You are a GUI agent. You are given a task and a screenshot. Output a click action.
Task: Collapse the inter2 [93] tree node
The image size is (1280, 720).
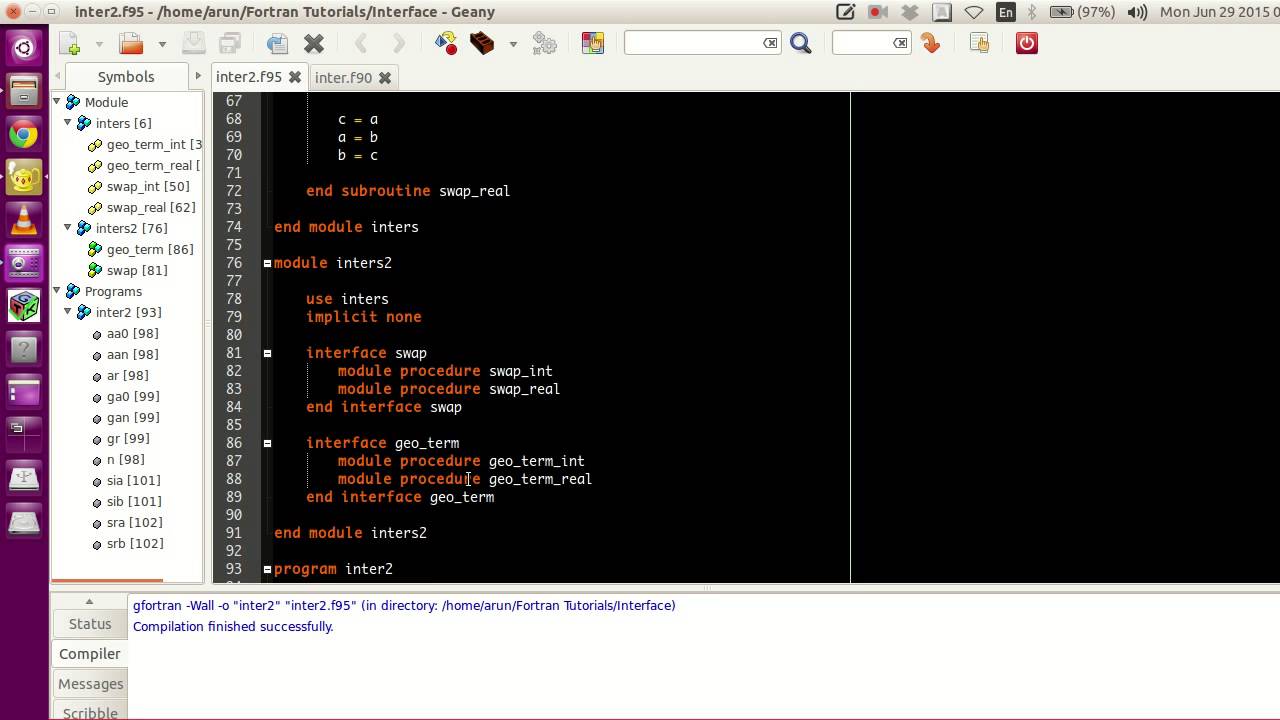tap(69, 312)
